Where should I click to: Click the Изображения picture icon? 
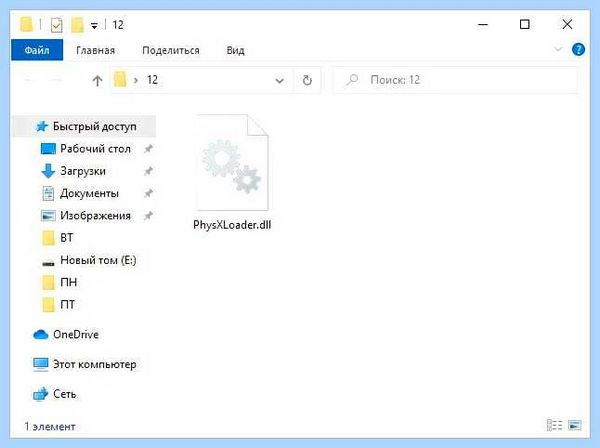(48, 216)
